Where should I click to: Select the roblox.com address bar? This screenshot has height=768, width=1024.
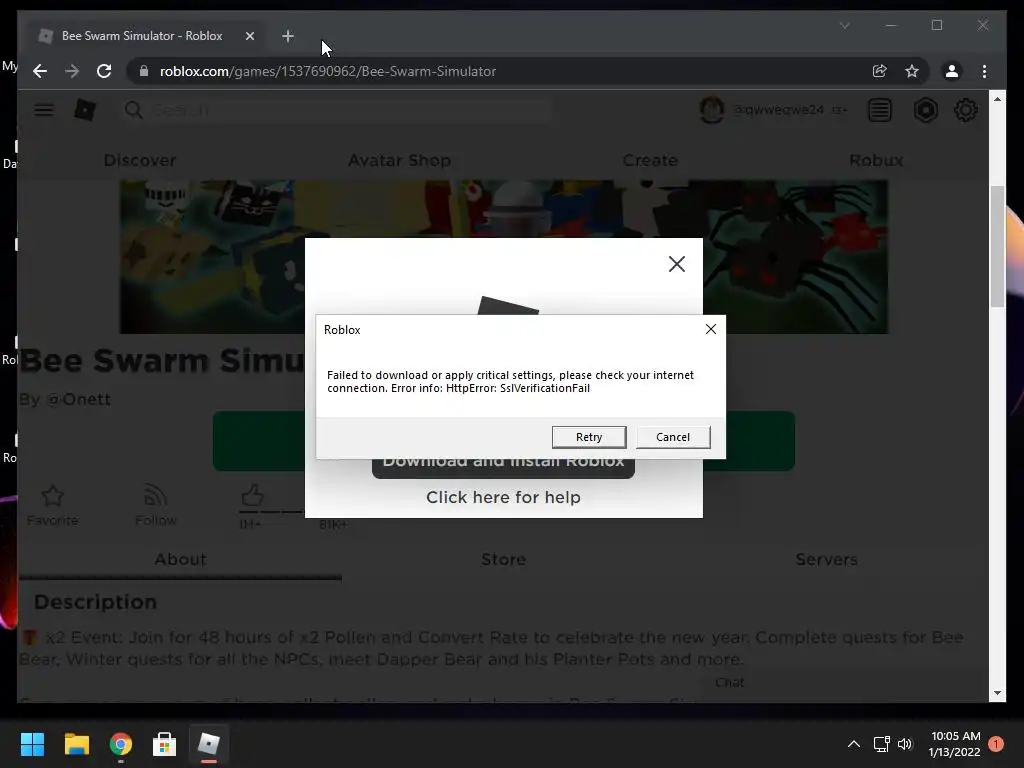coord(503,71)
